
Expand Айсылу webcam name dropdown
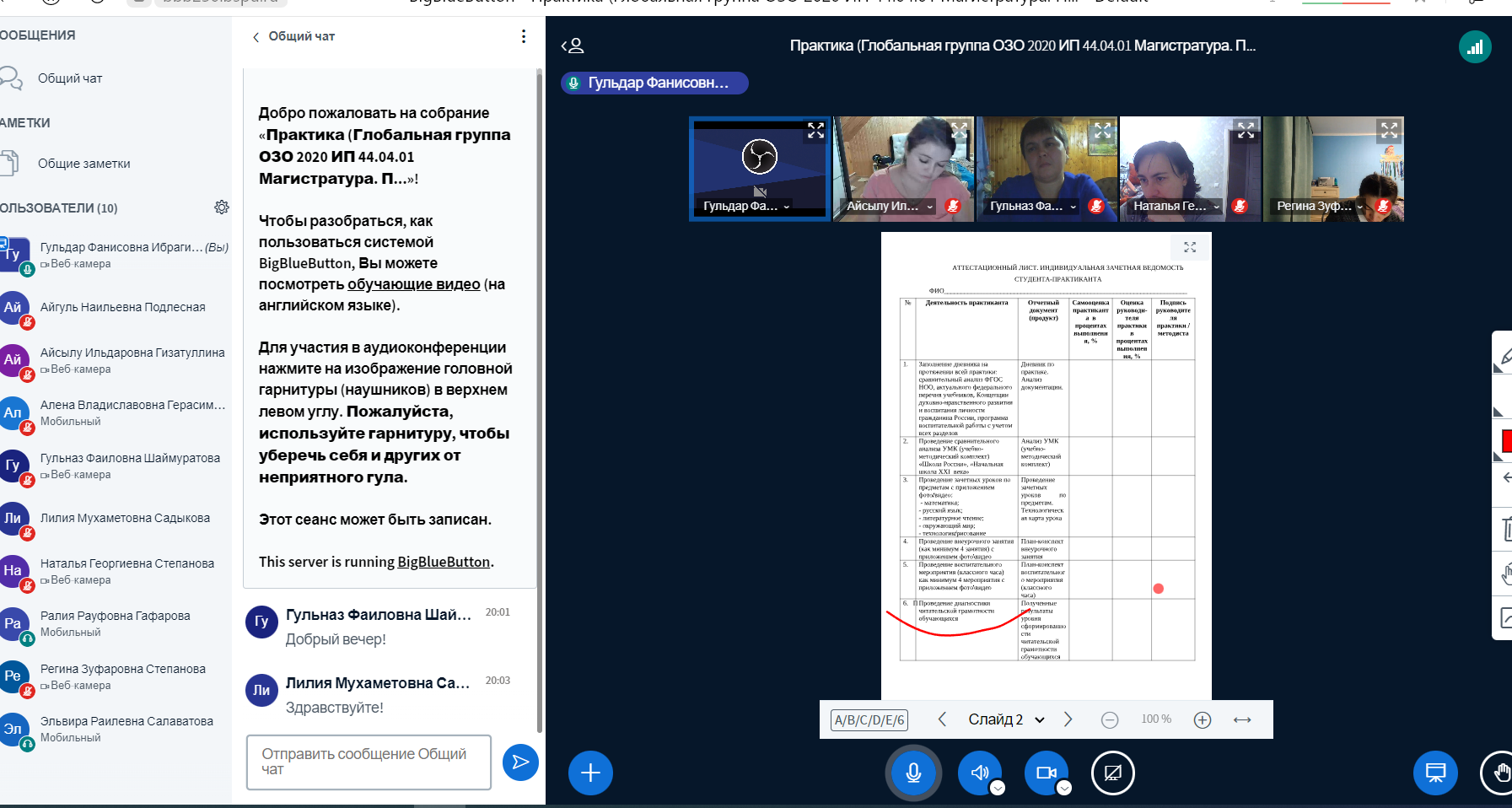(930, 207)
